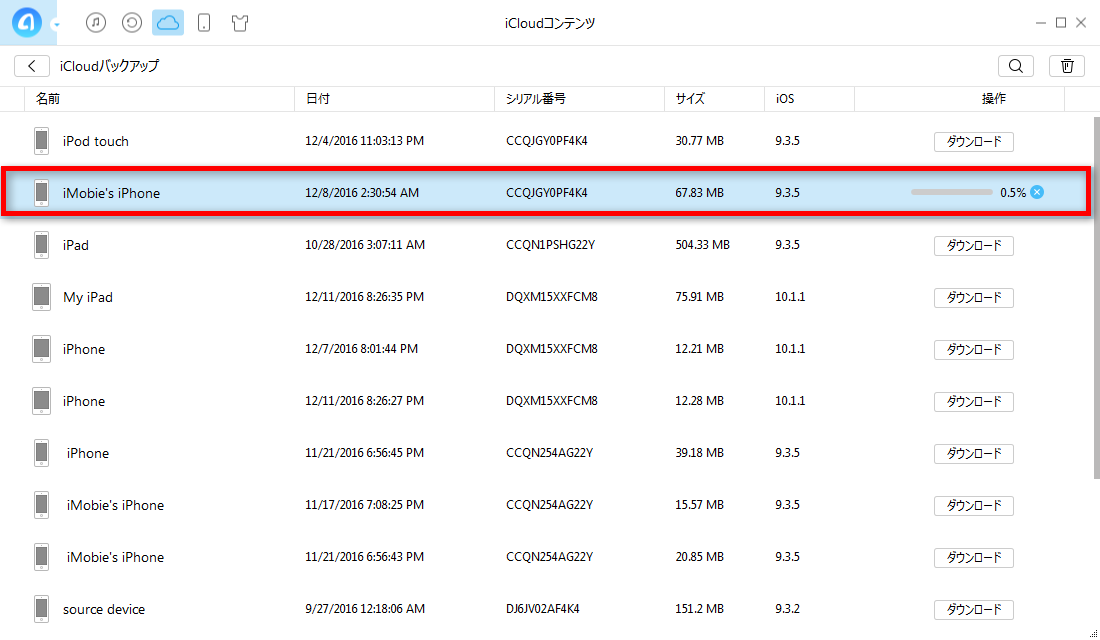
Task: Download the 12.21 MB iPhone backup
Action: (x=974, y=349)
